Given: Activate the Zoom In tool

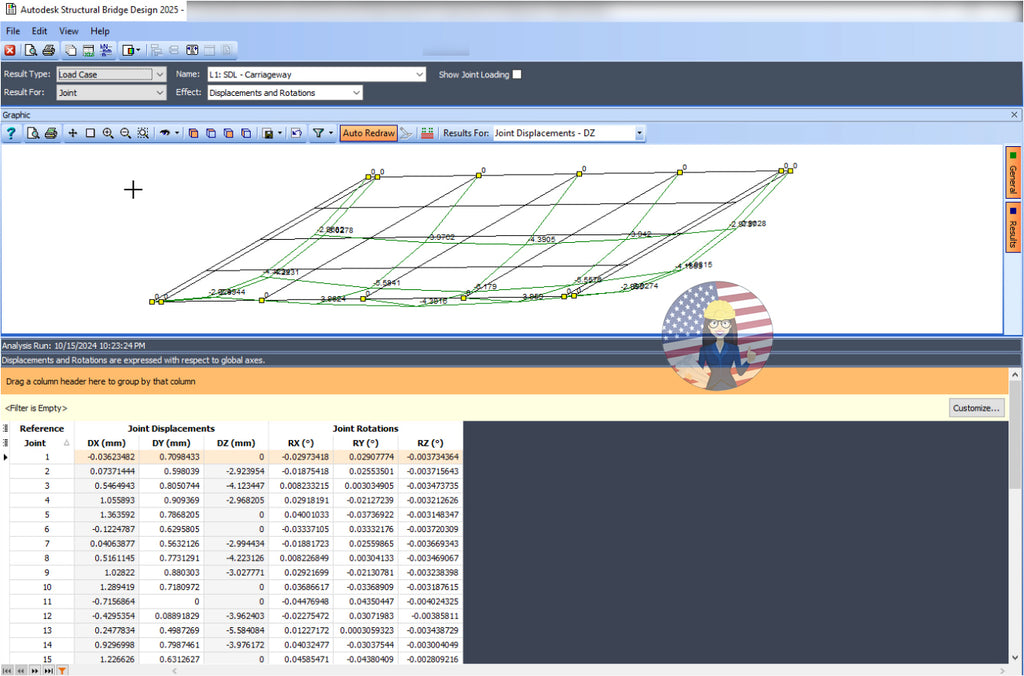Looking at the screenshot, I should [x=108, y=132].
